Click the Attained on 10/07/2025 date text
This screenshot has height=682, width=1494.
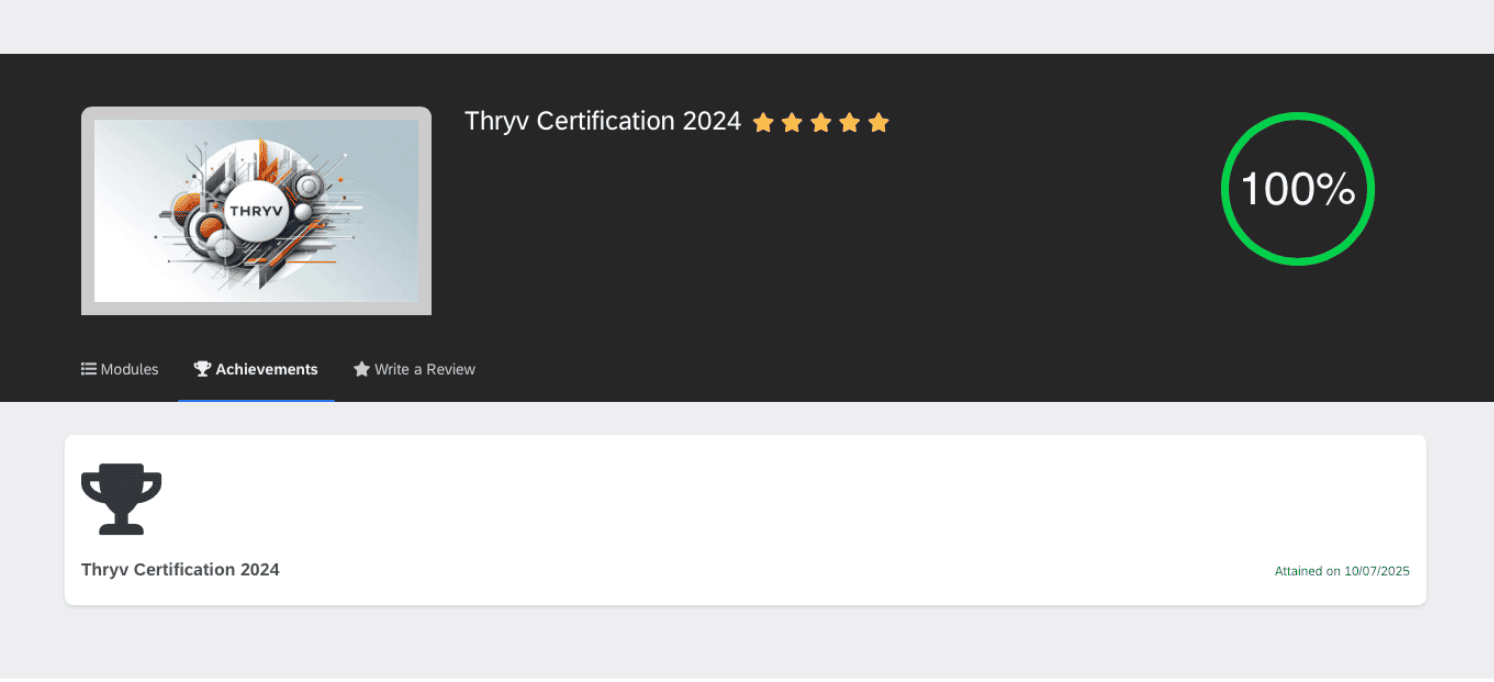click(1342, 571)
